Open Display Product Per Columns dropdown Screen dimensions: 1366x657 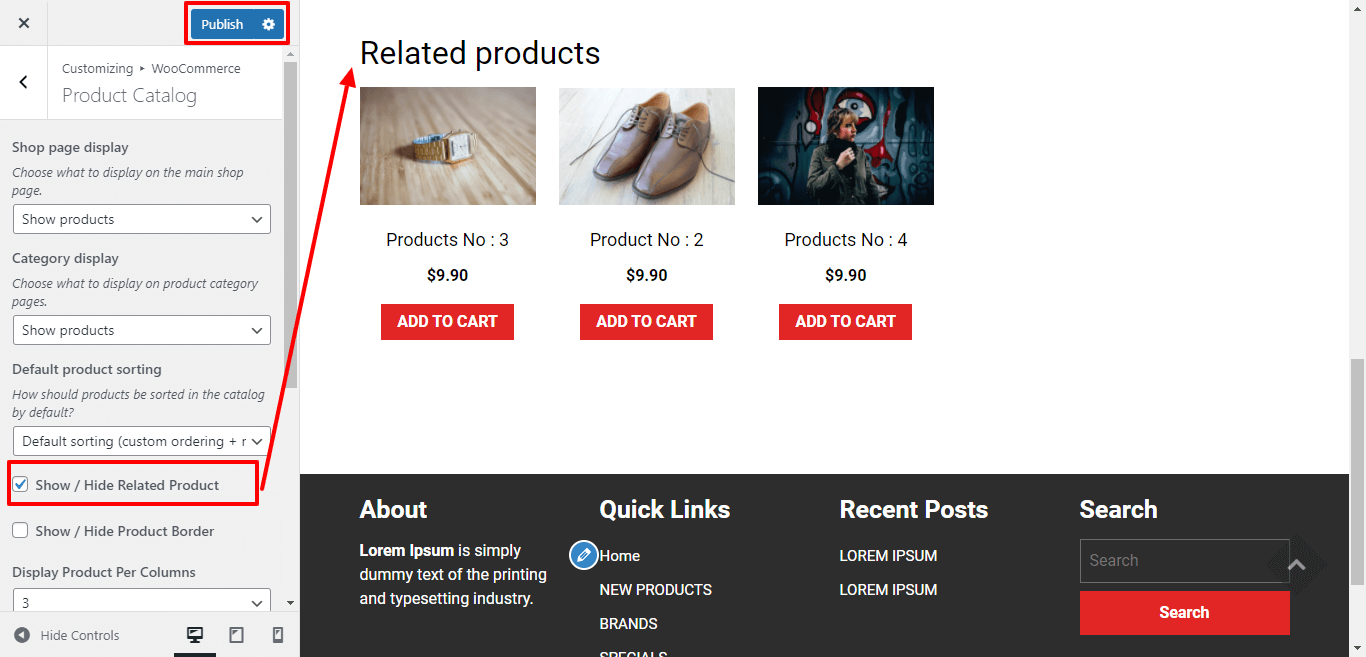[142, 603]
